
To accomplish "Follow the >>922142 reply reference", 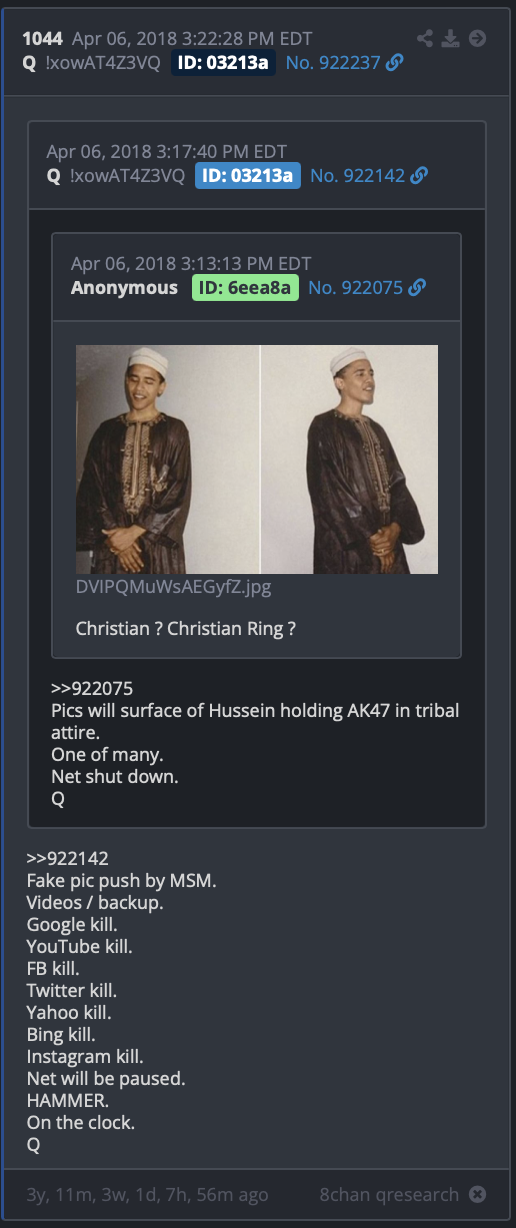I will click(x=68, y=858).
